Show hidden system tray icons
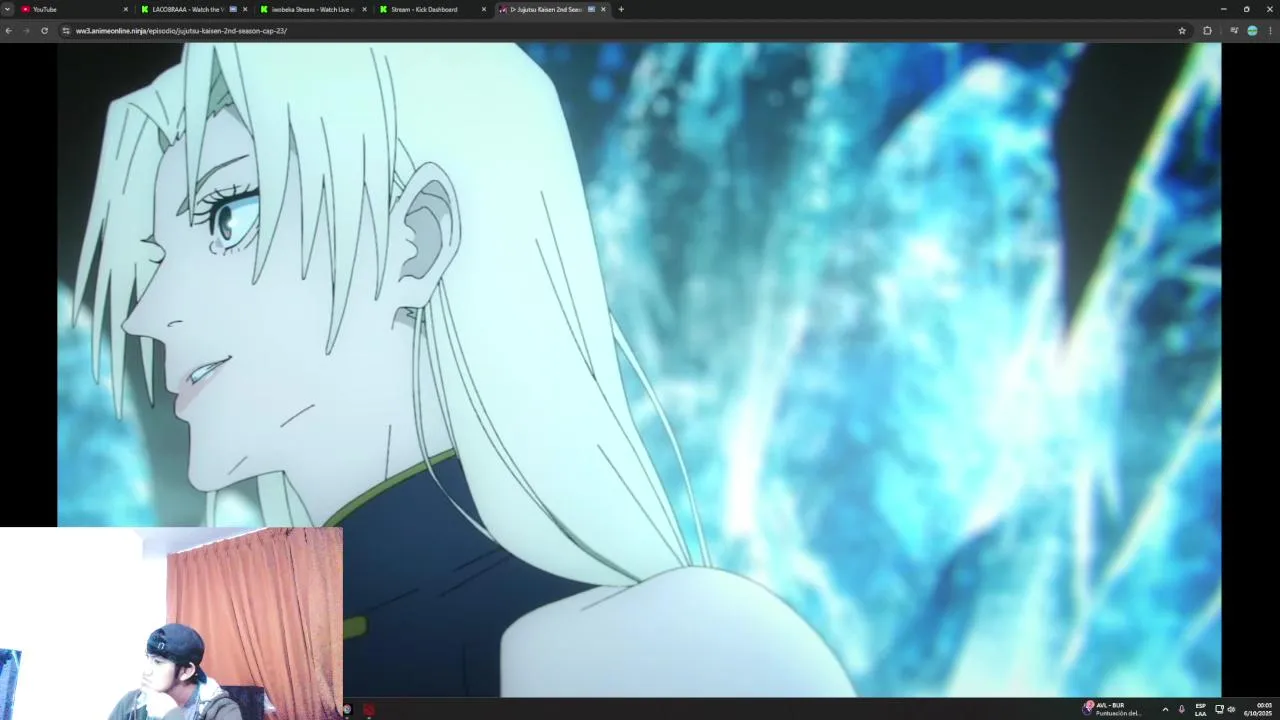This screenshot has height=720, width=1280. pos(1165,709)
